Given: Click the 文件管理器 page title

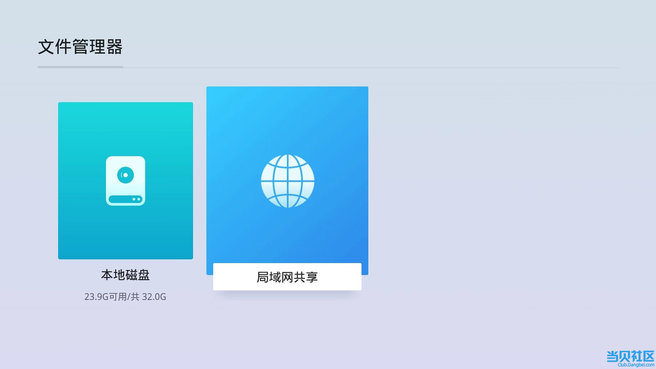Looking at the screenshot, I should coord(80,47).
